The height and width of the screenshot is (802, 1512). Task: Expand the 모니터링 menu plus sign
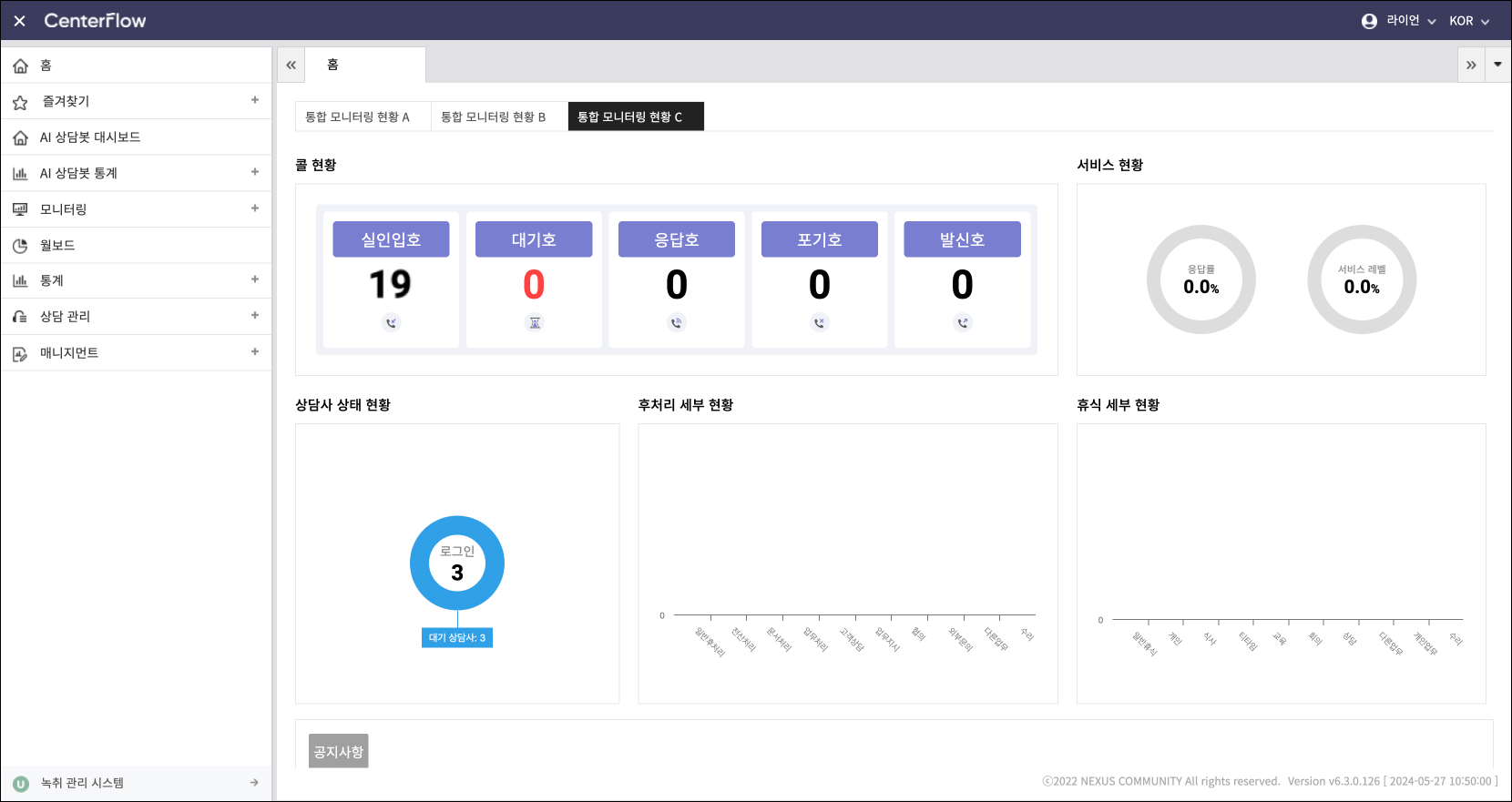pyautogui.click(x=255, y=208)
